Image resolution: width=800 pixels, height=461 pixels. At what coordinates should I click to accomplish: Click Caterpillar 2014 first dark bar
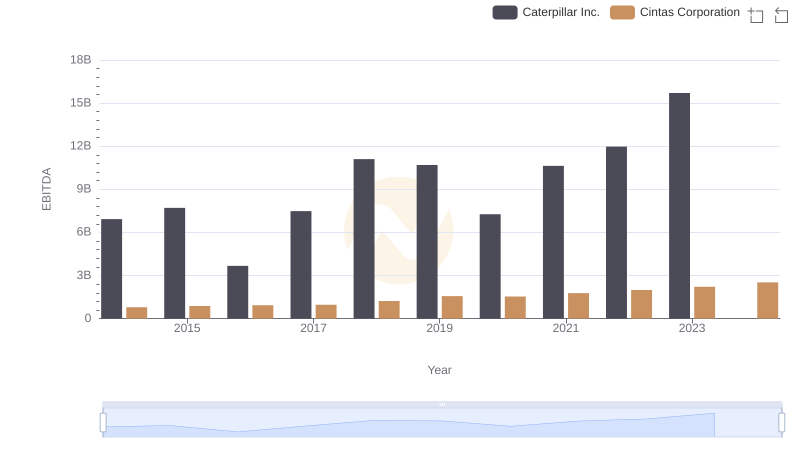pyautogui.click(x=112, y=269)
